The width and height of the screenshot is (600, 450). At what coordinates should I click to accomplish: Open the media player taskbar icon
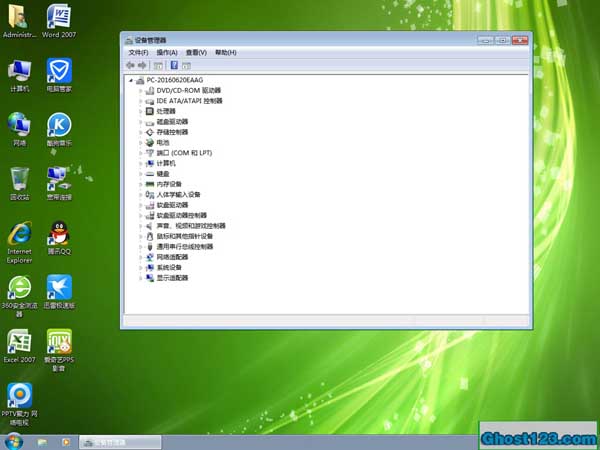66,442
